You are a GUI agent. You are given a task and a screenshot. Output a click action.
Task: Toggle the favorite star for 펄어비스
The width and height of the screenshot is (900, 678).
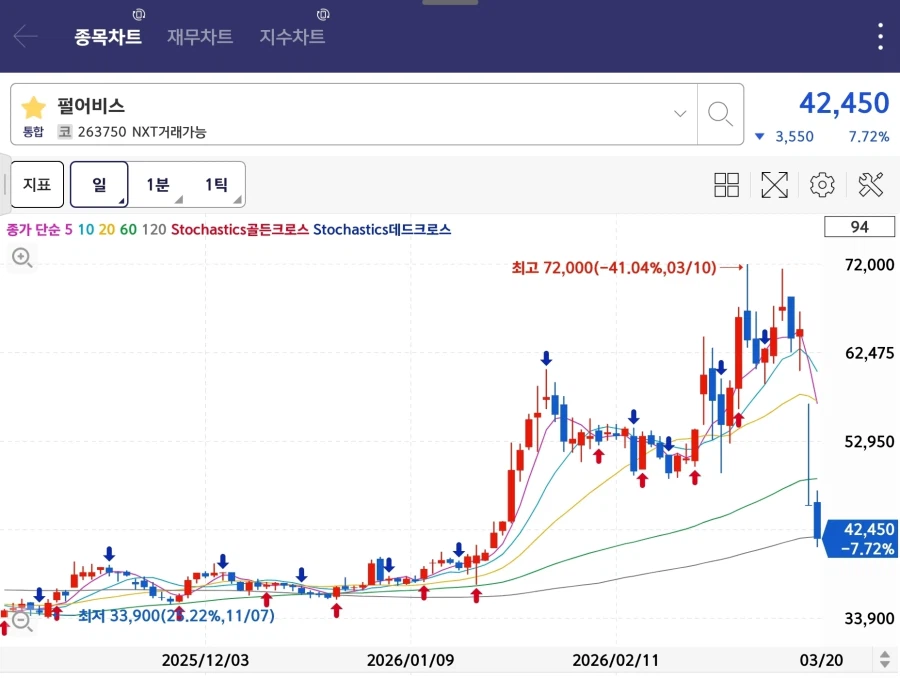34,107
